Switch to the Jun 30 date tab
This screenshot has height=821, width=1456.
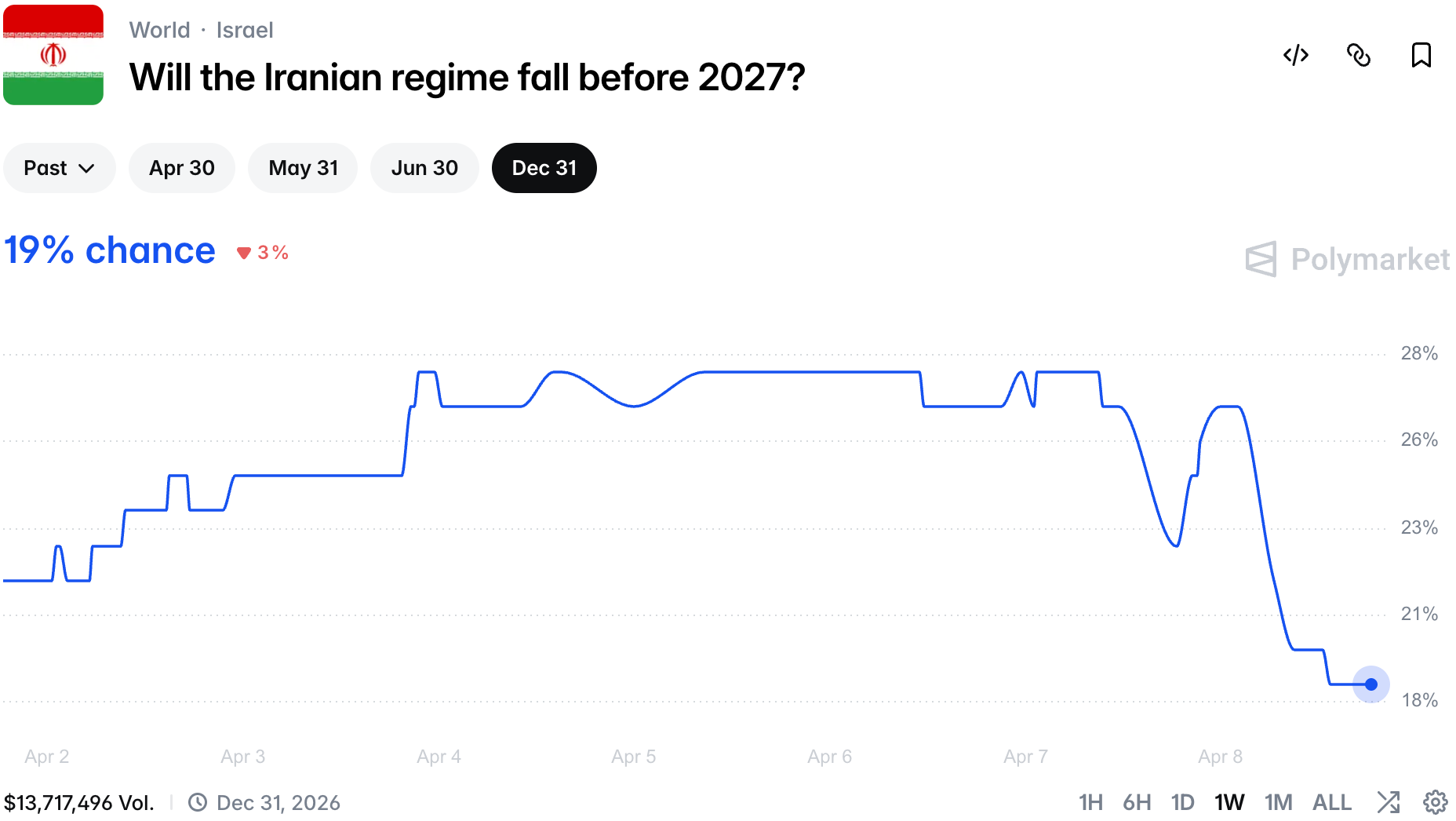pos(424,168)
